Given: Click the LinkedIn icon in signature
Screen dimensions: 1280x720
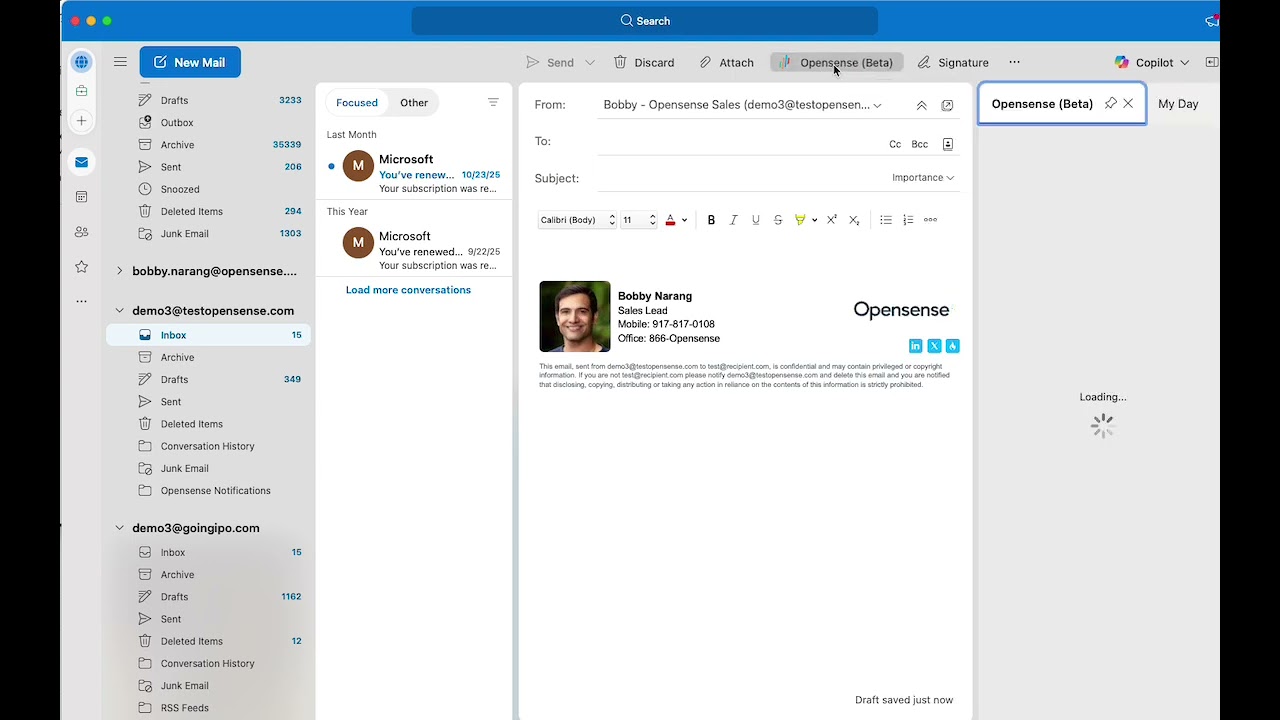Looking at the screenshot, I should (x=915, y=346).
